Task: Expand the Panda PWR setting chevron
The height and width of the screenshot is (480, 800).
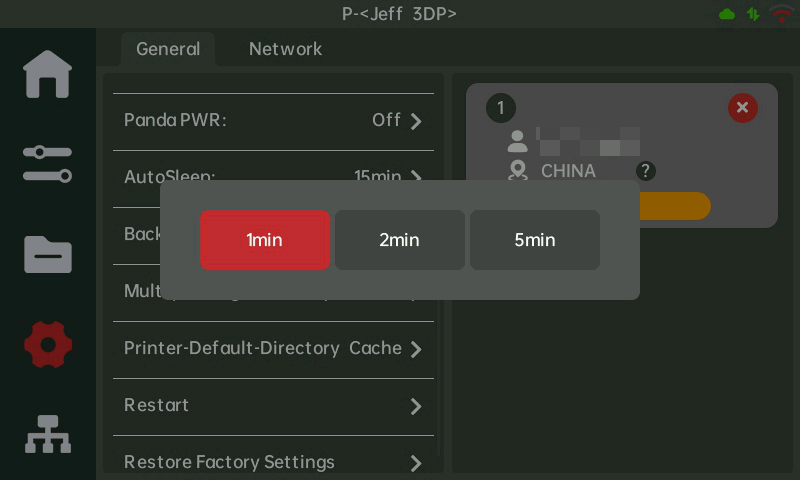Action: point(416,121)
